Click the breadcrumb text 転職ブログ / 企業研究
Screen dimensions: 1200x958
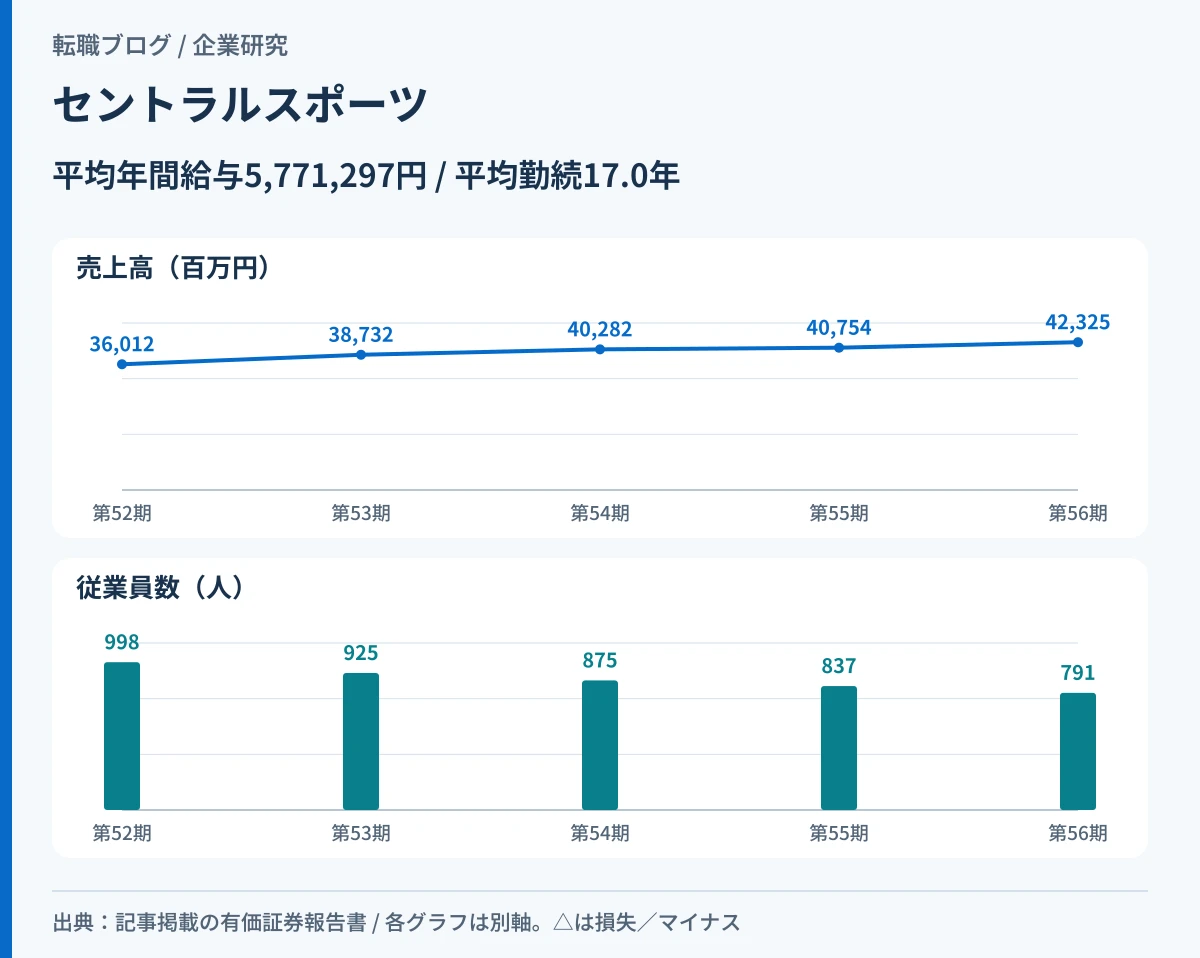tap(170, 45)
